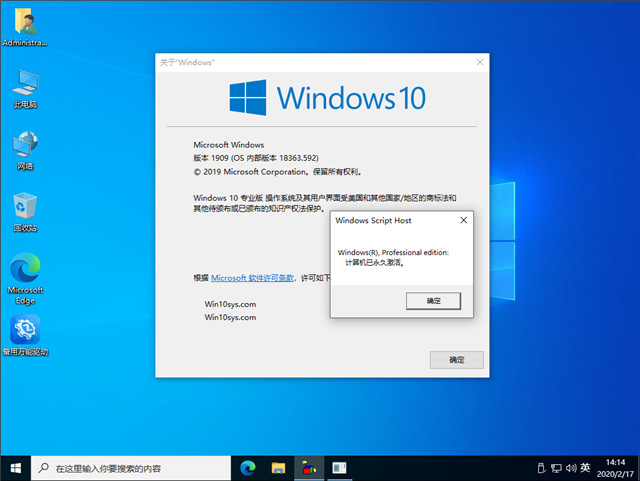Click the first Win10sys.com licensee line
This screenshot has height=481, width=640.
tap(230, 304)
